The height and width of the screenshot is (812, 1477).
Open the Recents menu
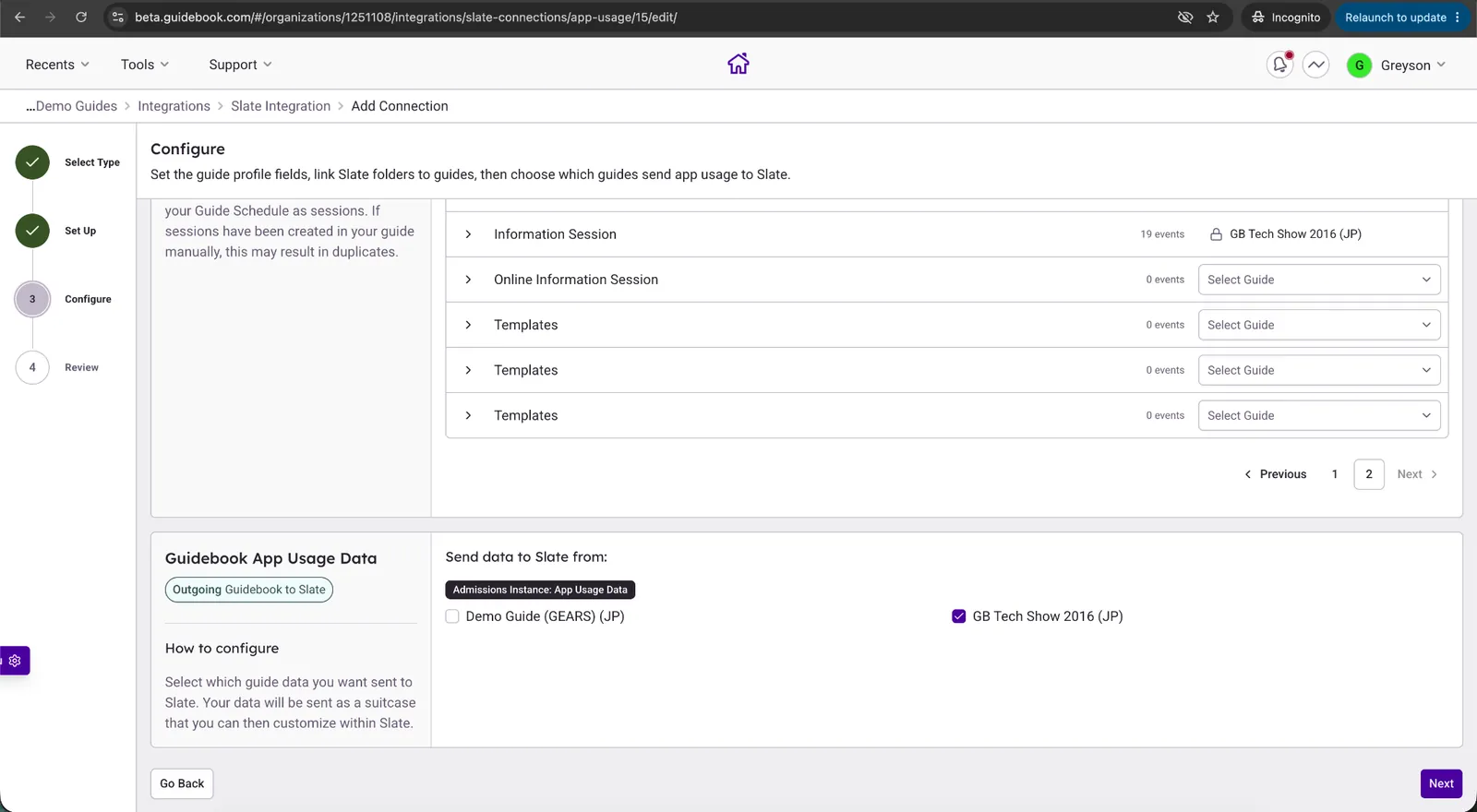57,65
